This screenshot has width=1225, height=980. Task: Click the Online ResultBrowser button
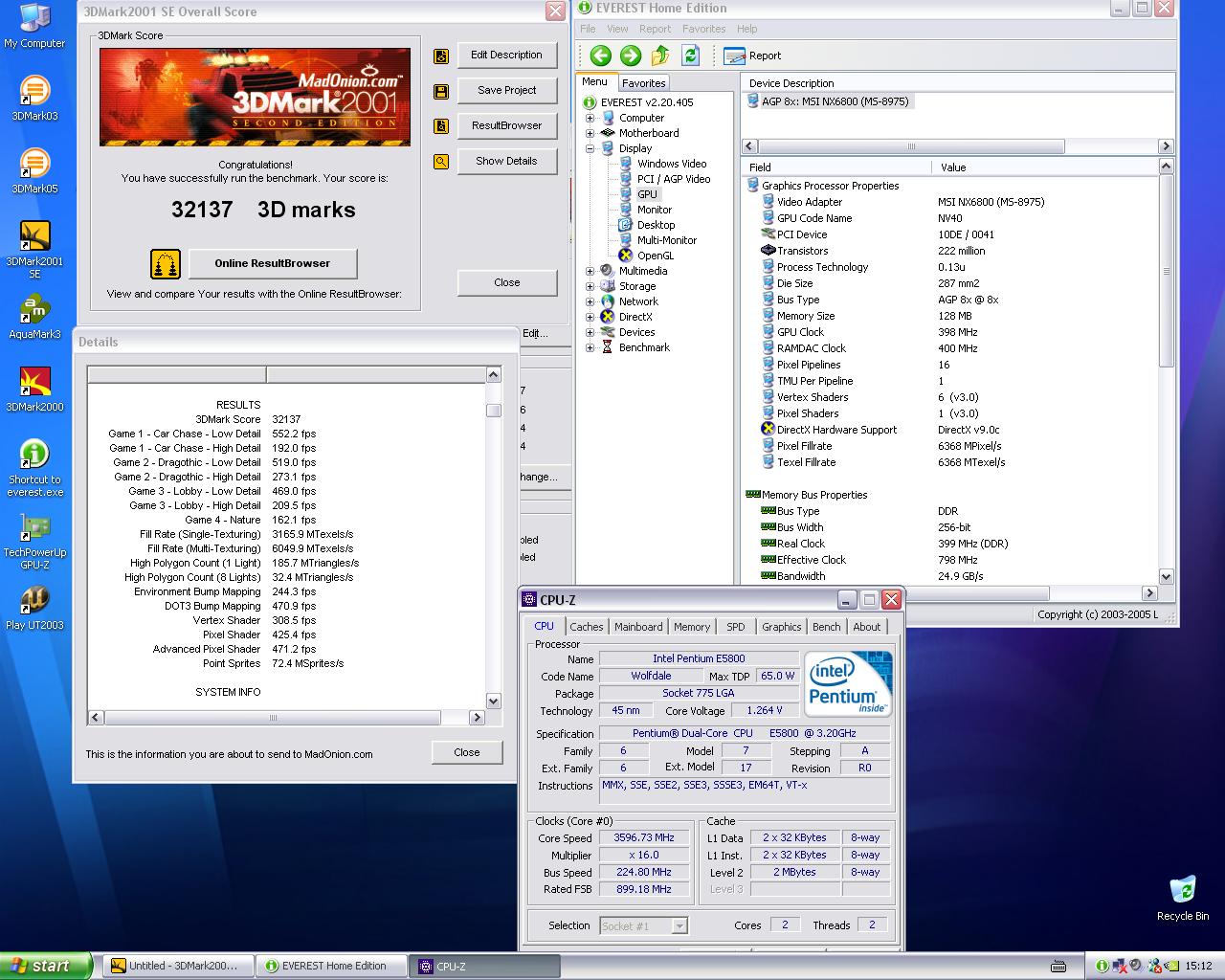click(273, 264)
